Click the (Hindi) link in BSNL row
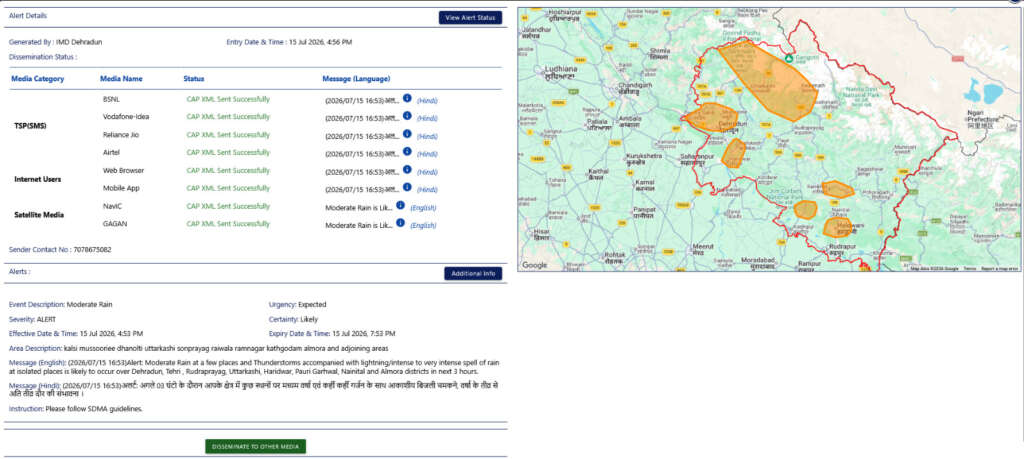The height and width of the screenshot is (459, 1024). (x=427, y=101)
